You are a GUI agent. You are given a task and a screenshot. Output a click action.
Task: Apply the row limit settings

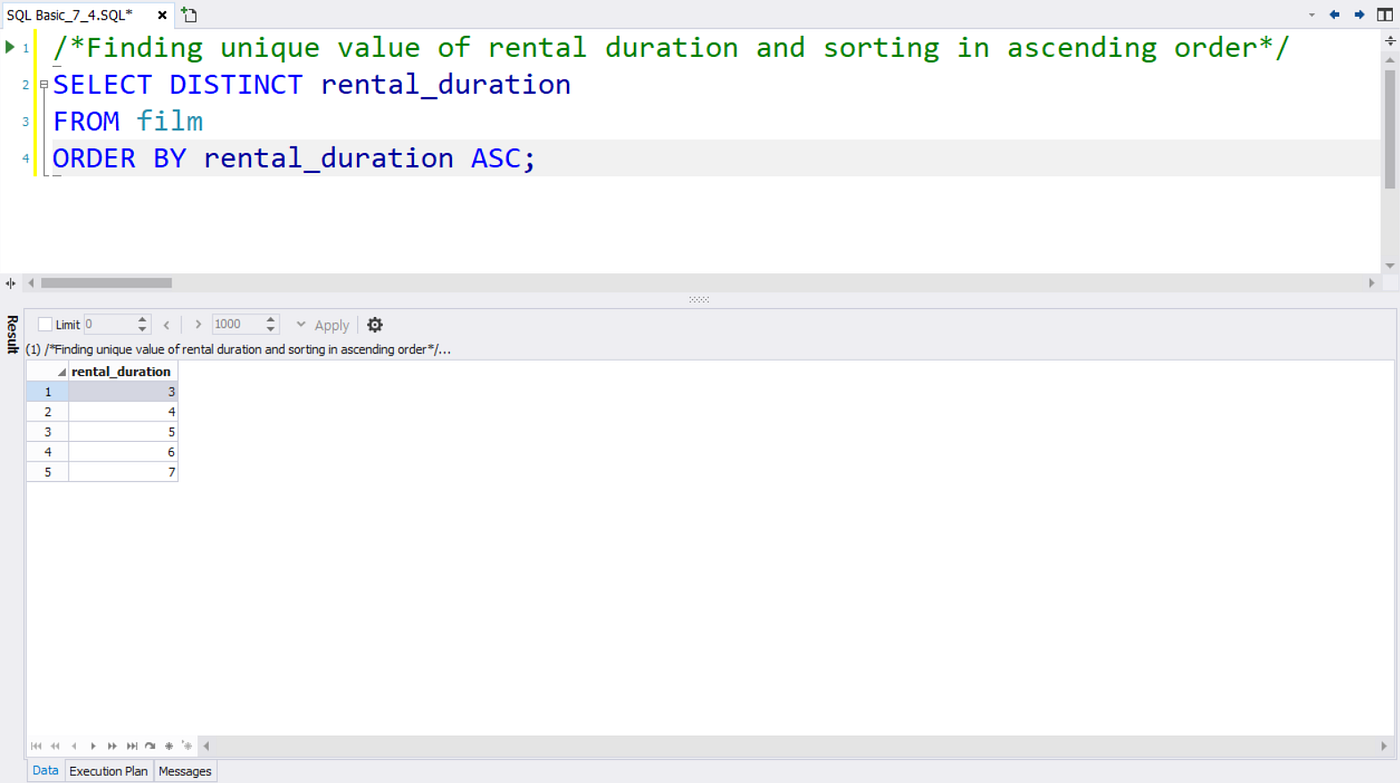pyautogui.click(x=331, y=324)
